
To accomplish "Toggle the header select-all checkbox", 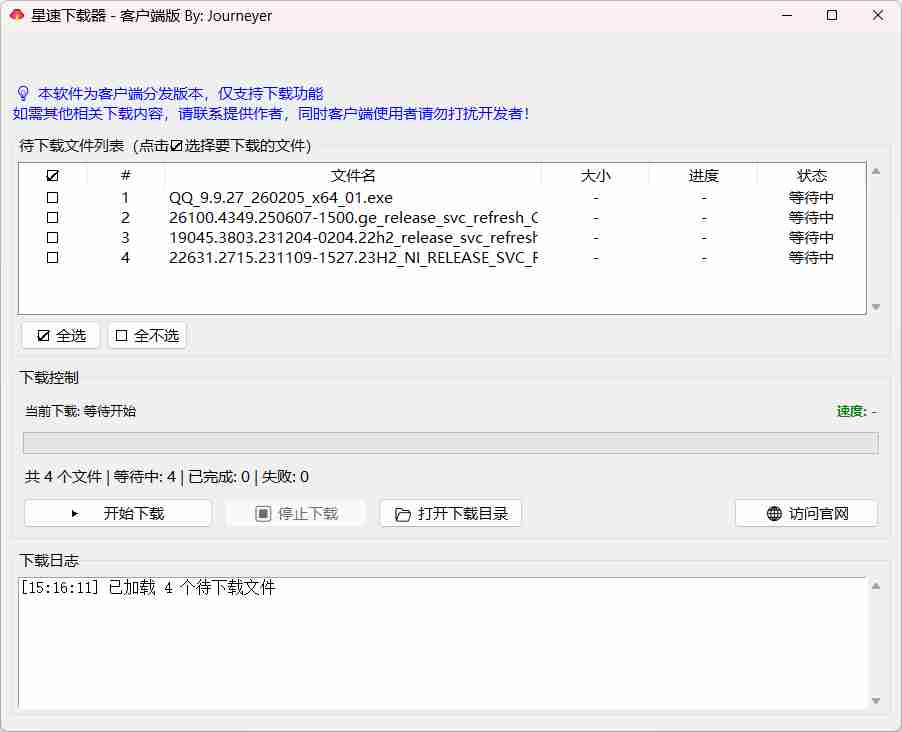I will pos(53,176).
